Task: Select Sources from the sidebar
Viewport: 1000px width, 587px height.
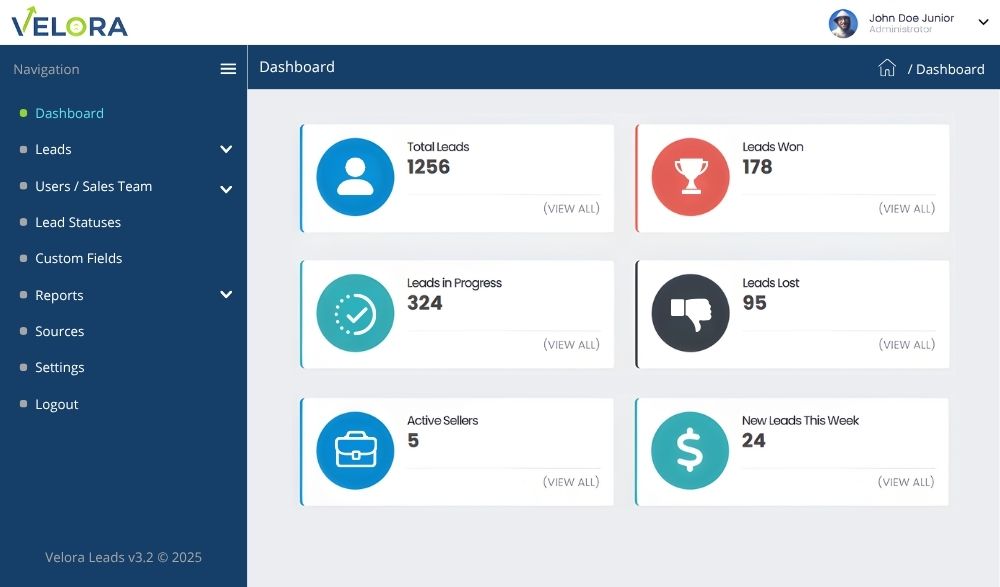Action: coord(59,331)
